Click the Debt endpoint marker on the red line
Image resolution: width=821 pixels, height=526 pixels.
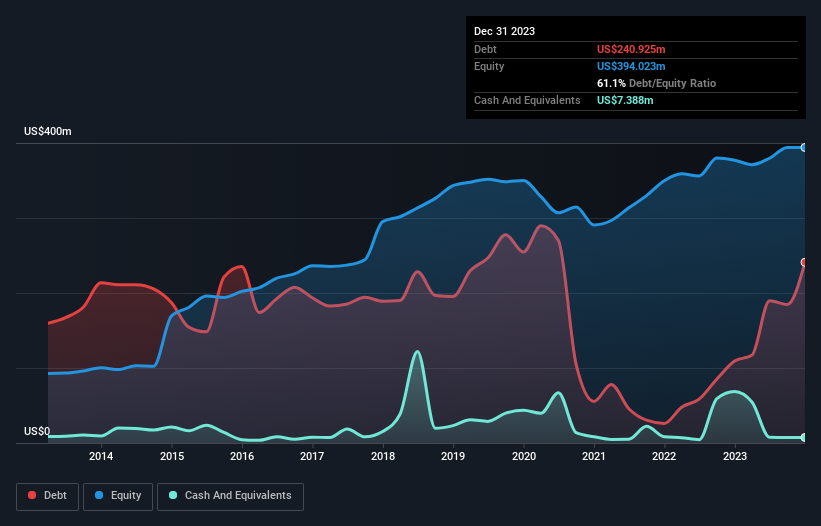pos(804,262)
